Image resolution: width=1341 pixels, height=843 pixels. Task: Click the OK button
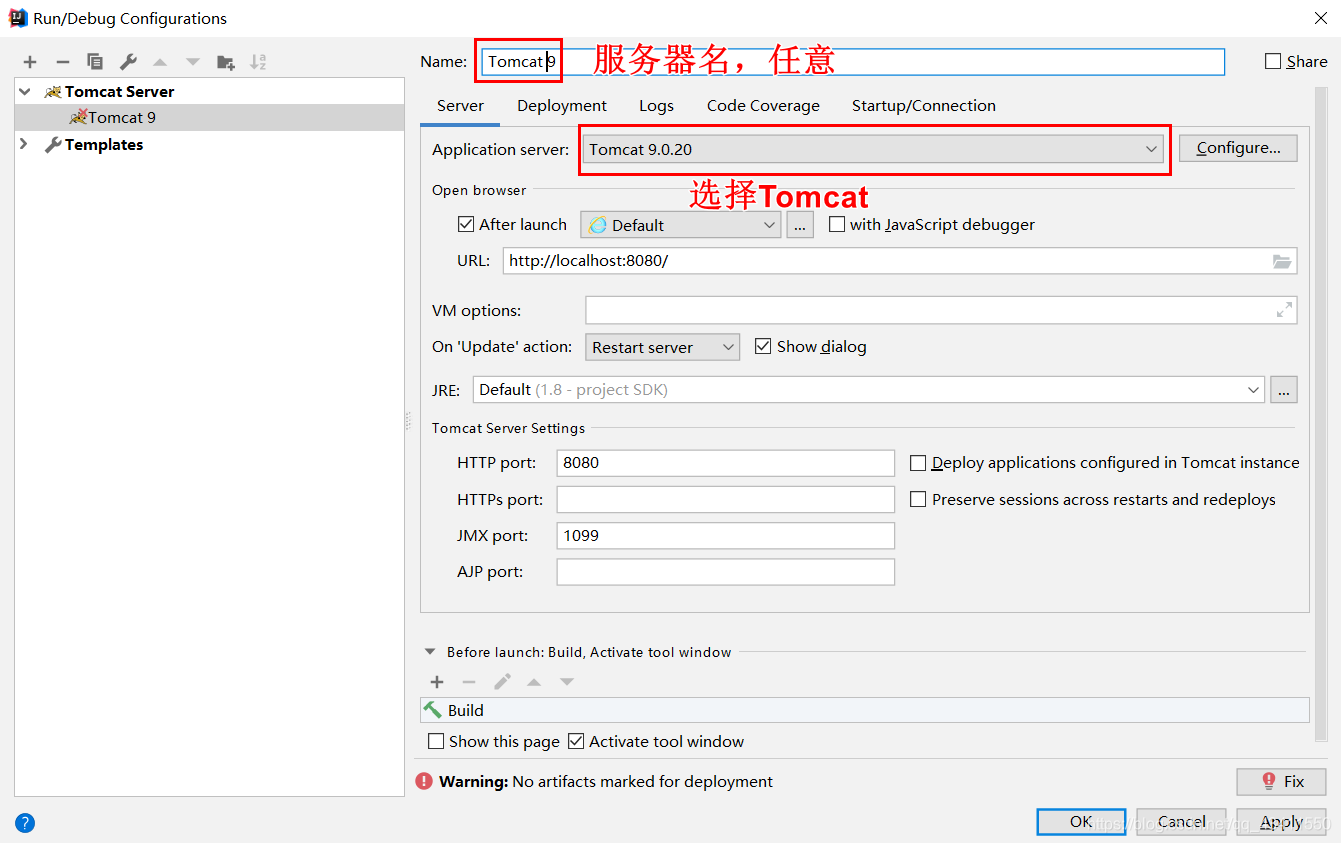point(1081,822)
